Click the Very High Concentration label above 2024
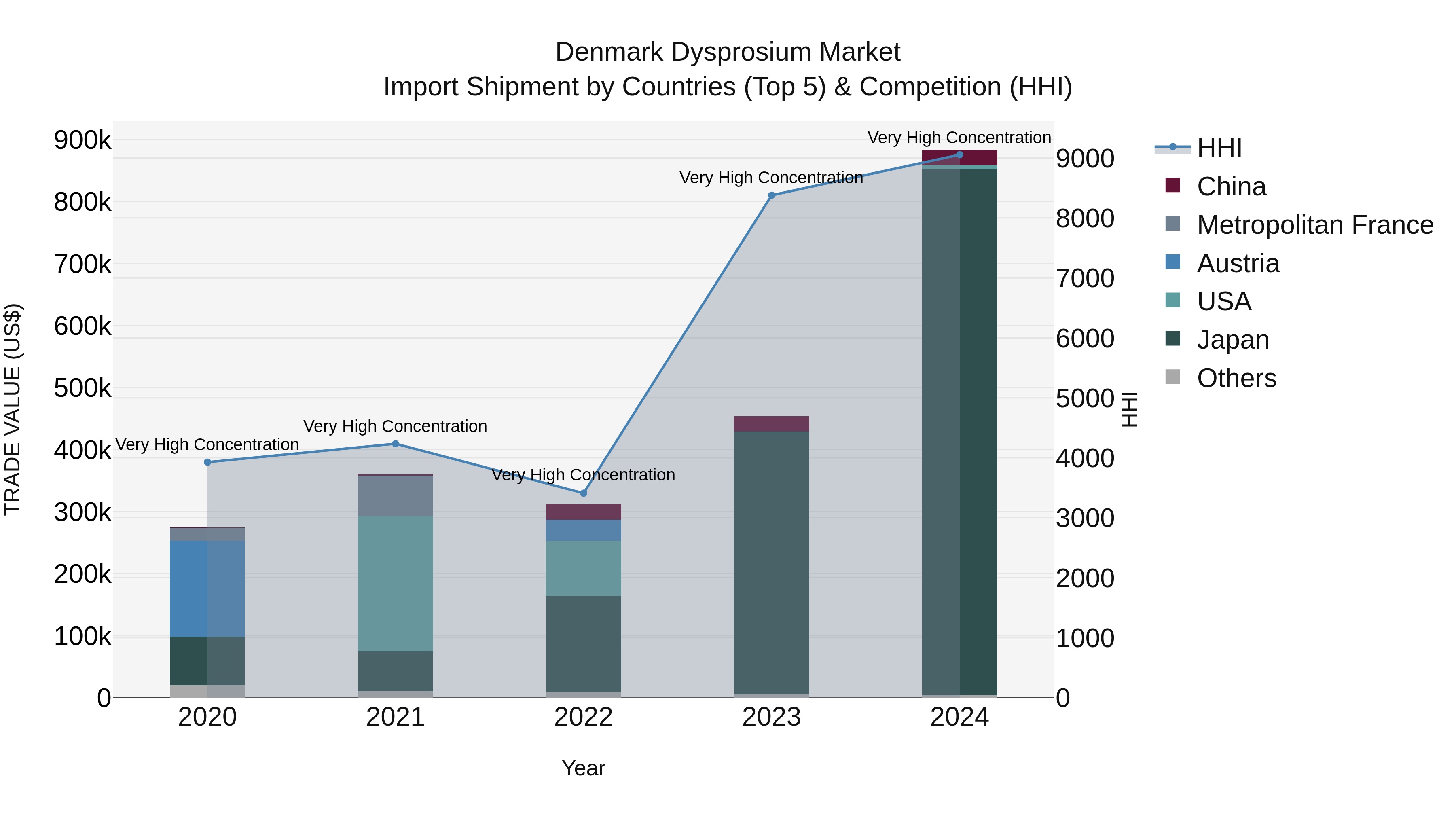The width and height of the screenshot is (1456, 819). tap(959, 138)
